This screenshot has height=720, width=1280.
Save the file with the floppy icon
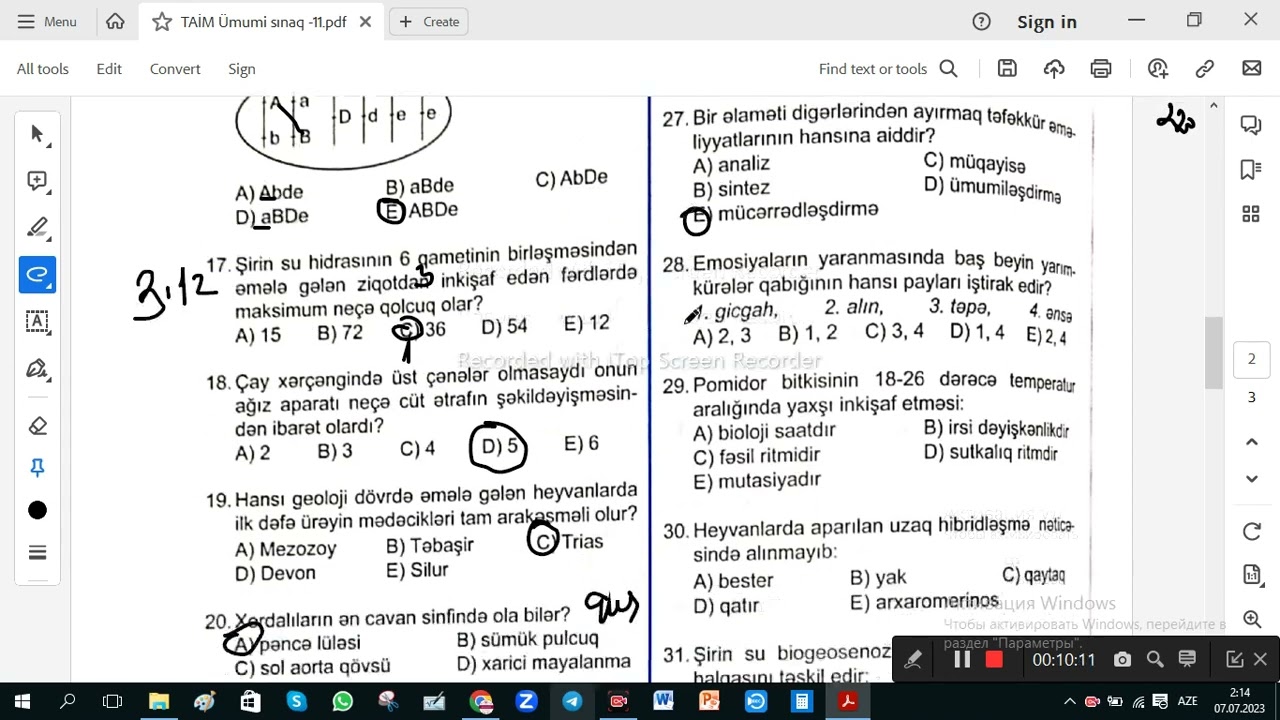(1007, 68)
